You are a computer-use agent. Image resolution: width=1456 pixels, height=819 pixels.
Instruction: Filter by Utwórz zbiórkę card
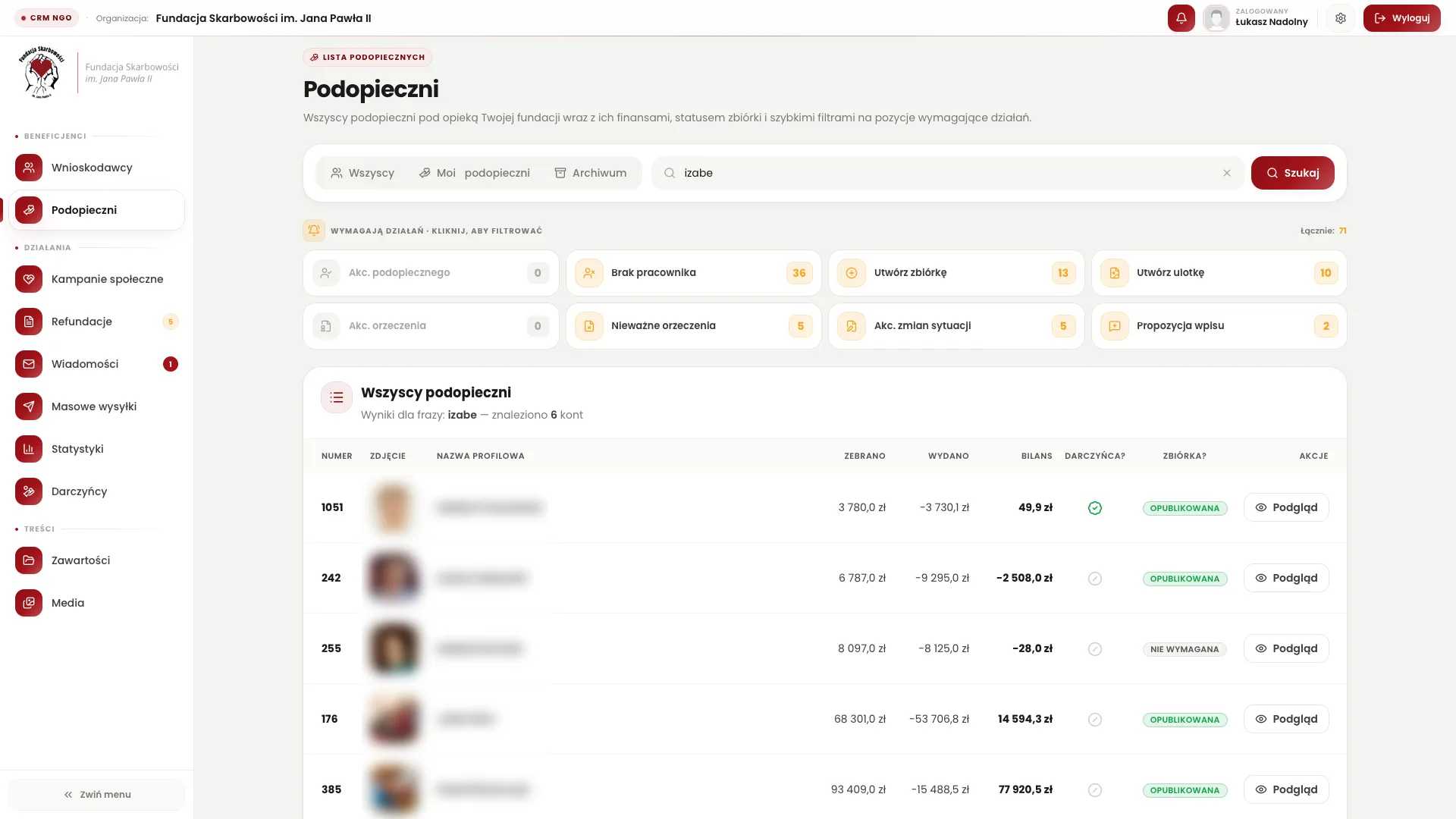pyautogui.click(x=956, y=273)
